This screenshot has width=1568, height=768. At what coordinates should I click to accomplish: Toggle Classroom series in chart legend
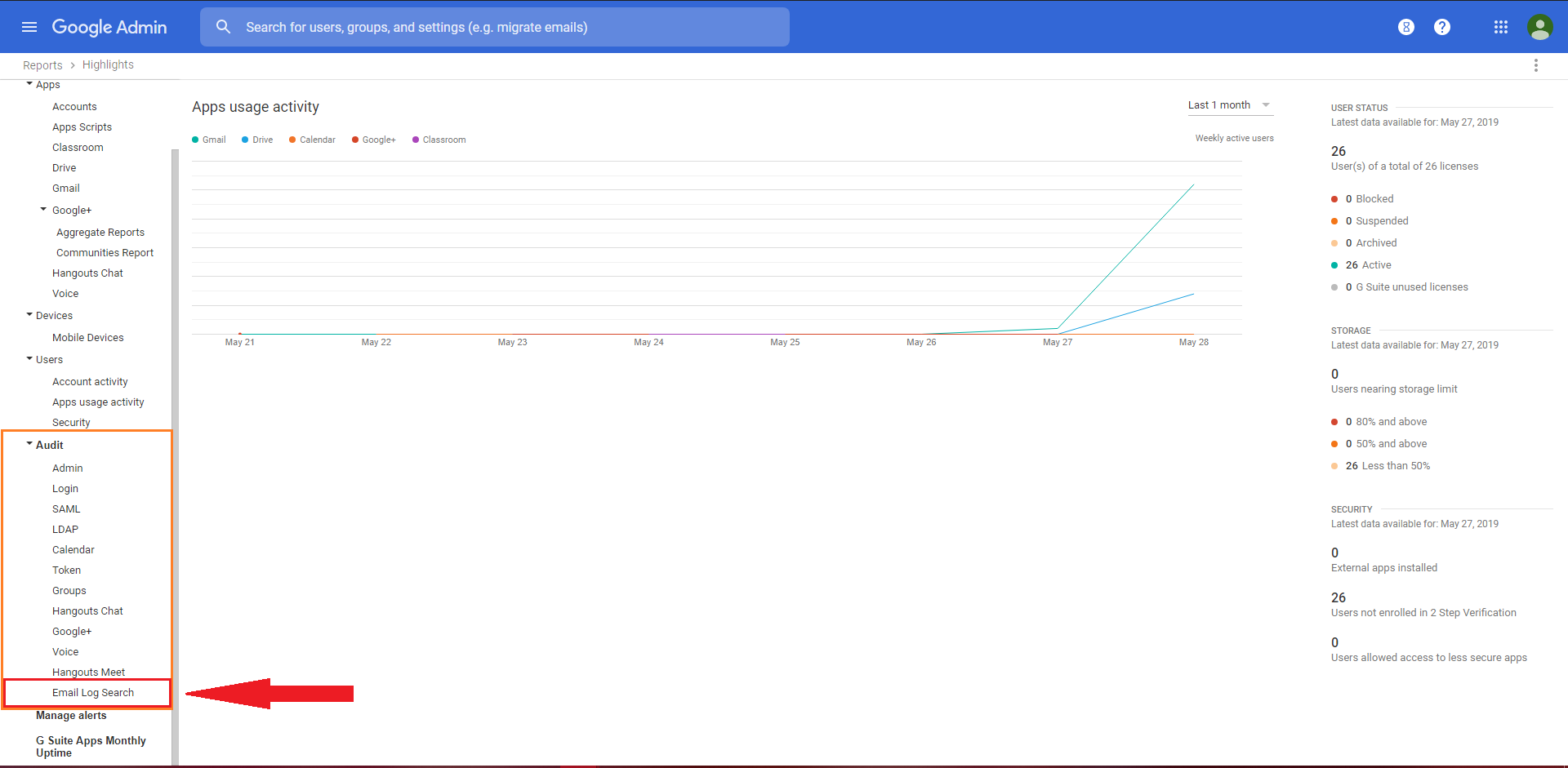[439, 140]
